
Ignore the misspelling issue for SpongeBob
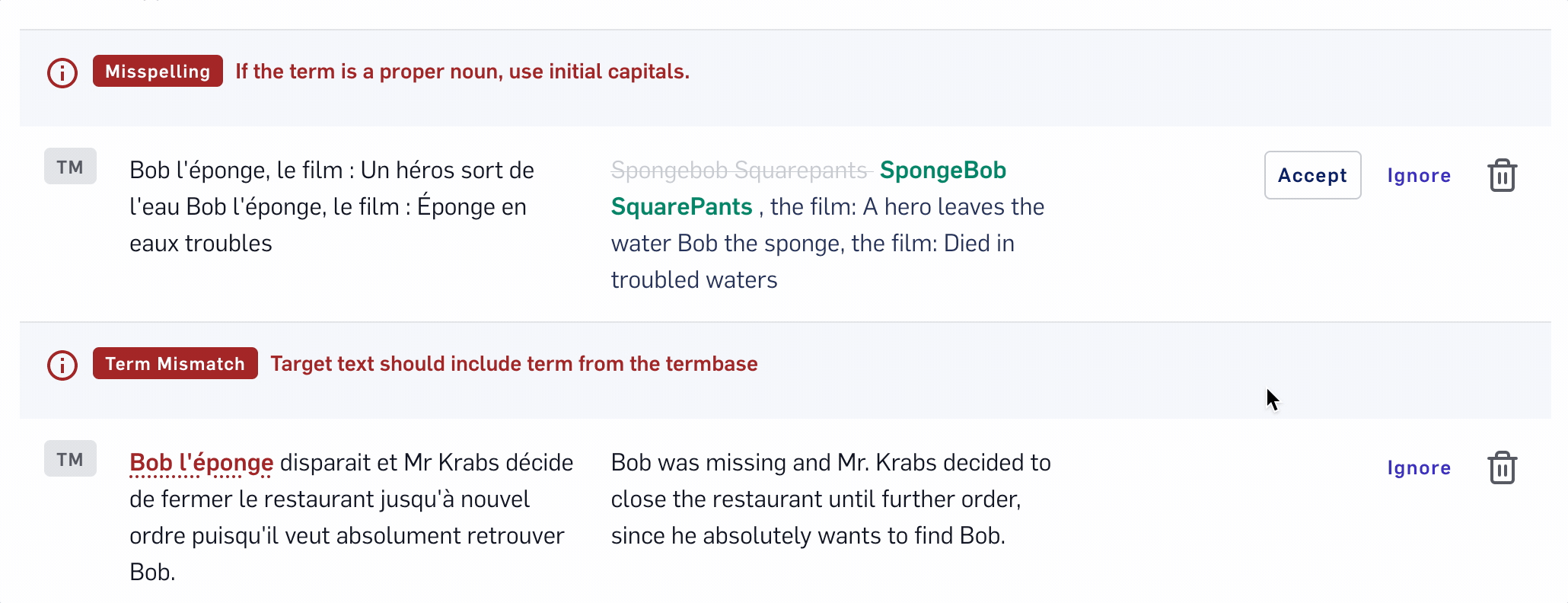click(x=1418, y=176)
